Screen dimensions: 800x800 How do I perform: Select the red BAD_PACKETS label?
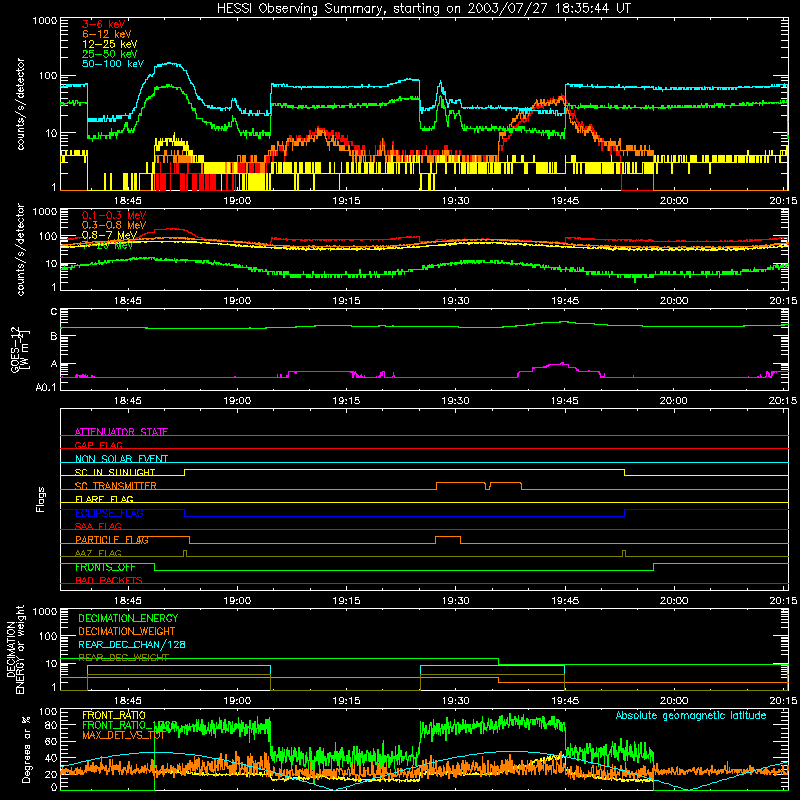pyautogui.click(x=108, y=580)
